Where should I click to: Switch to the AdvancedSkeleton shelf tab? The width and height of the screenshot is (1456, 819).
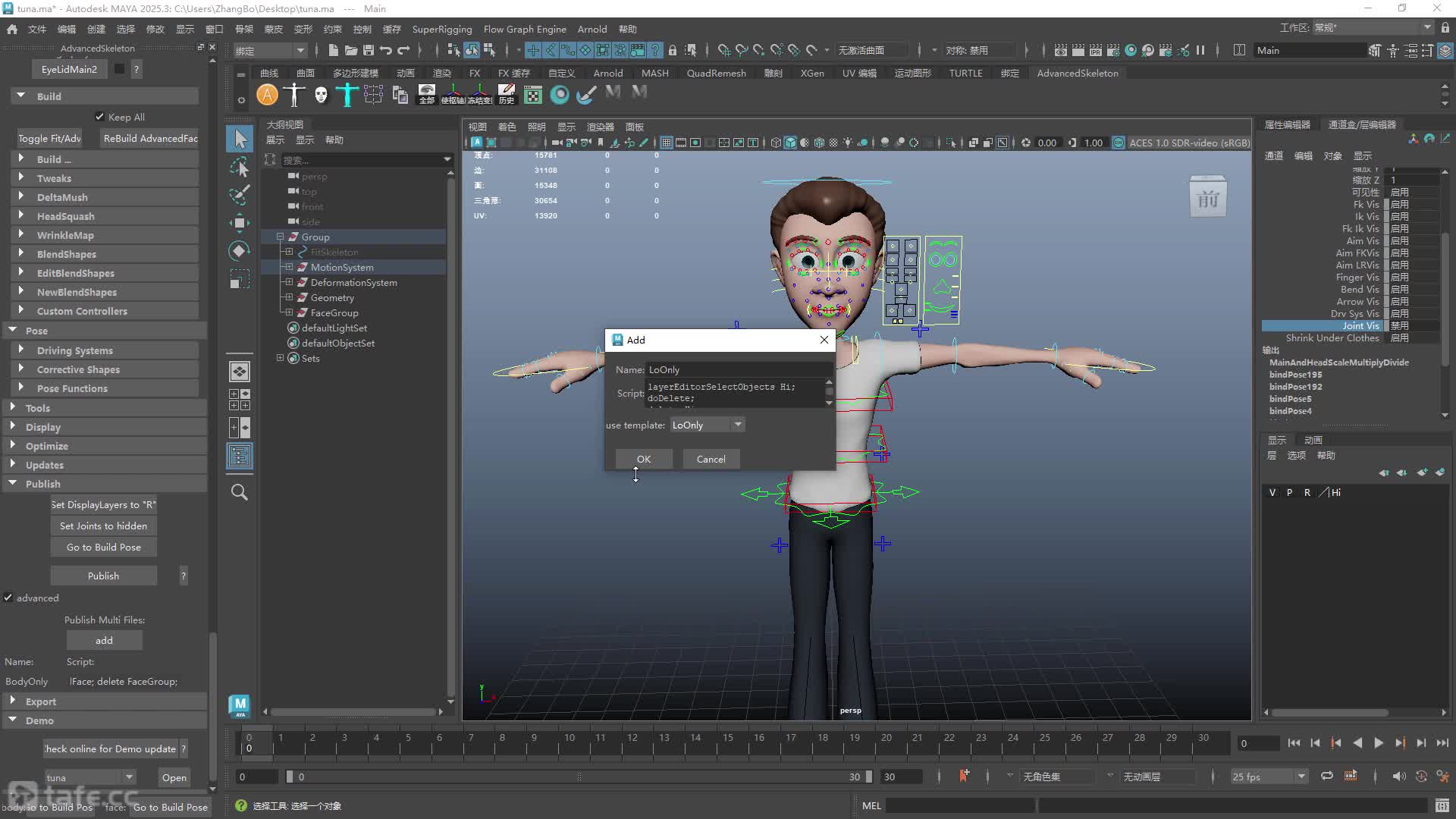(1077, 73)
